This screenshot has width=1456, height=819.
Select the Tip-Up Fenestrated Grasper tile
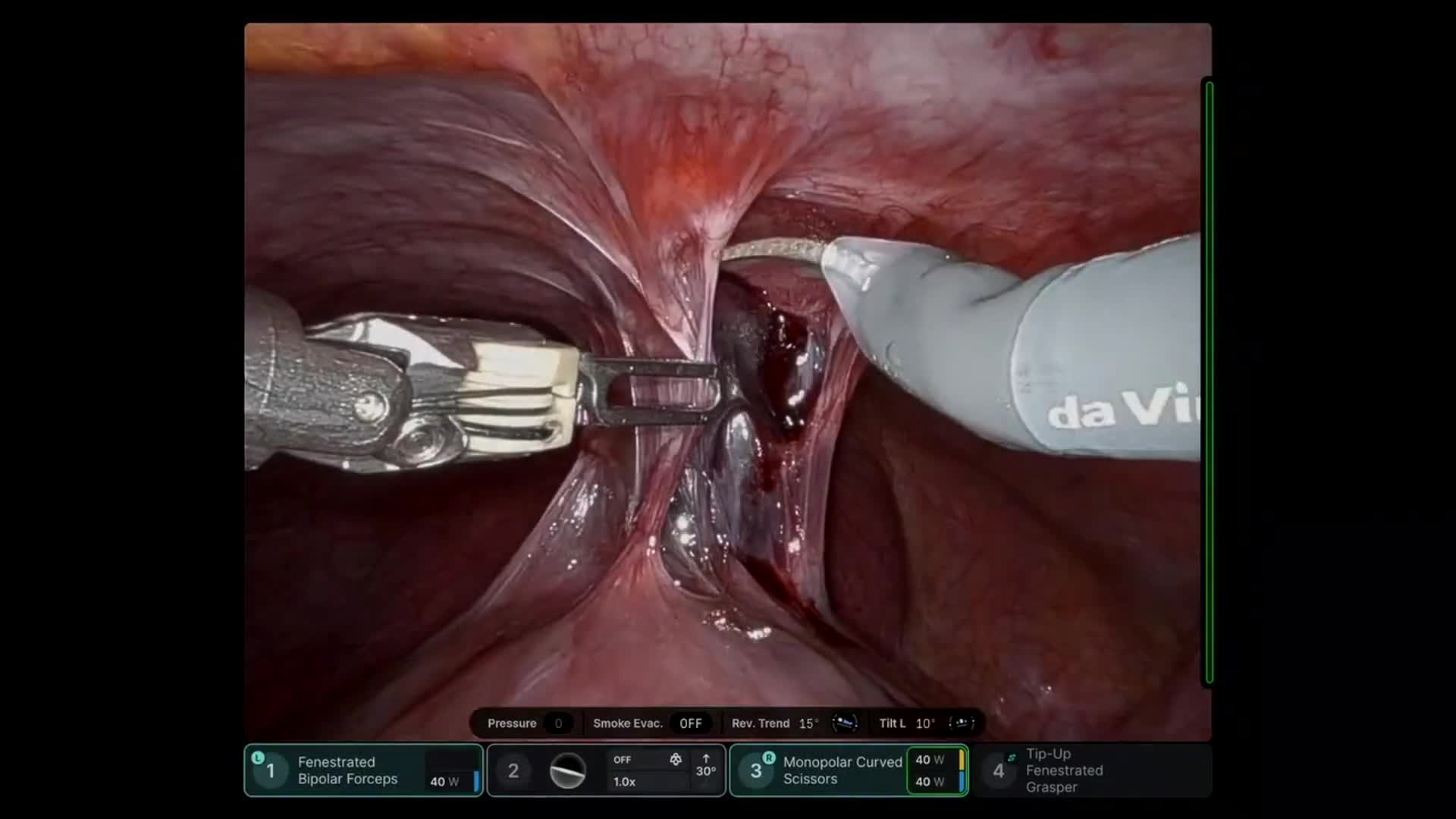point(1084,770)
